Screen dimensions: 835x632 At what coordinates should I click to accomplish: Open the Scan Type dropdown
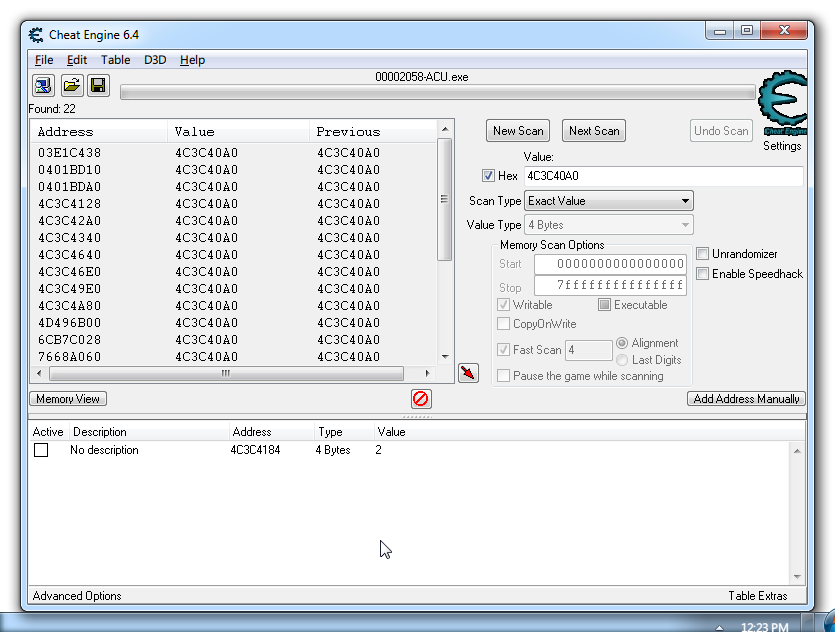pos(609,201)
